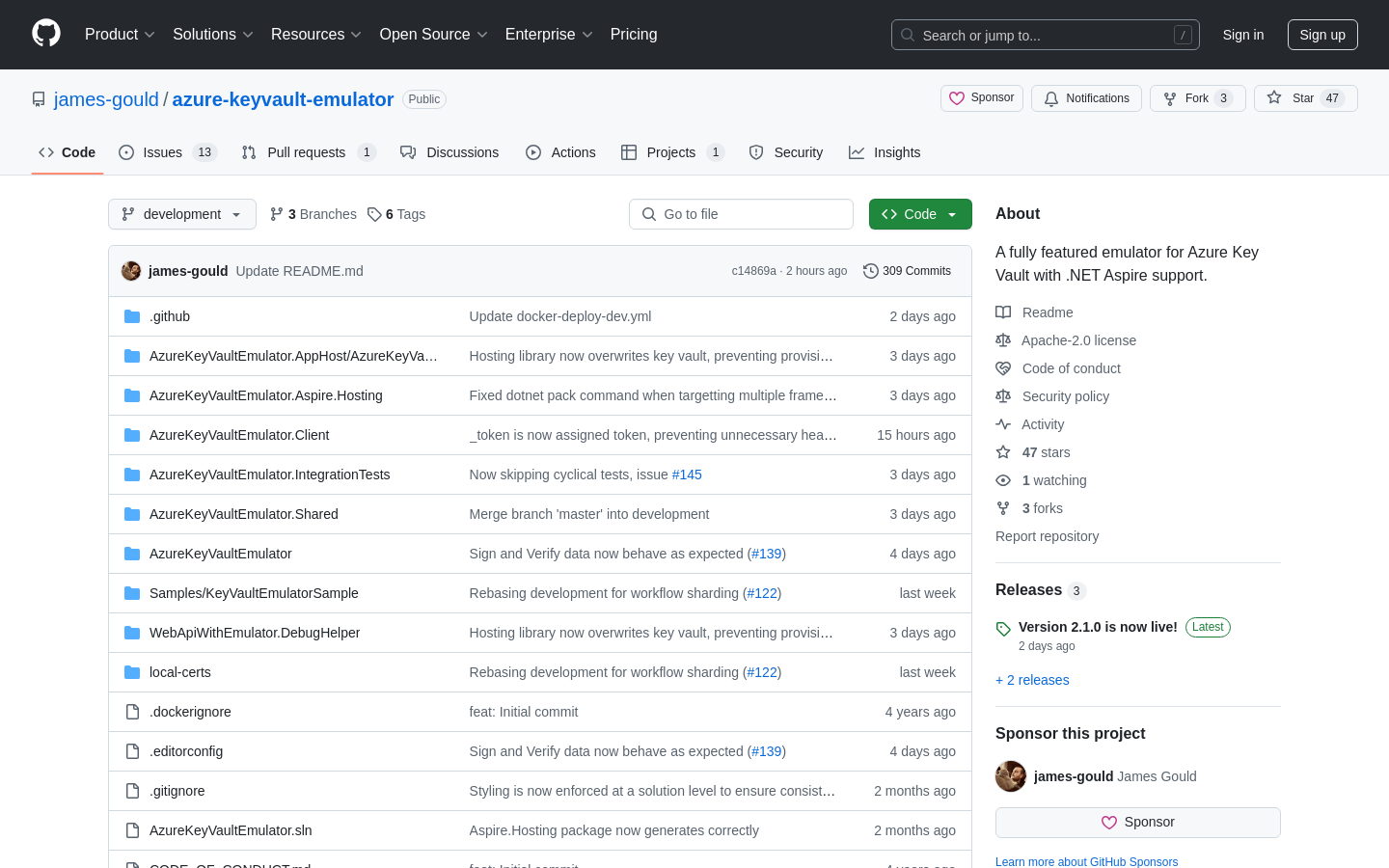1389x868 pixels.
Task: Open AzureKeyVaultEmulator.Shared folder
Action: 244,514
